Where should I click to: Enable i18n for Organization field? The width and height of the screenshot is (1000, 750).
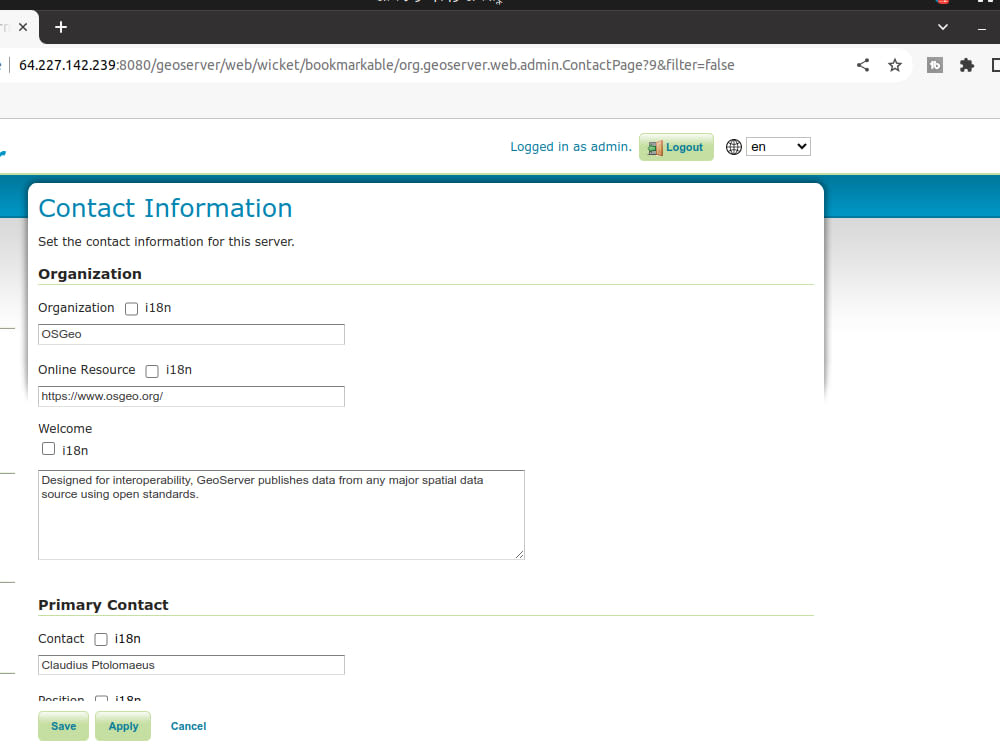click(131, 309)
